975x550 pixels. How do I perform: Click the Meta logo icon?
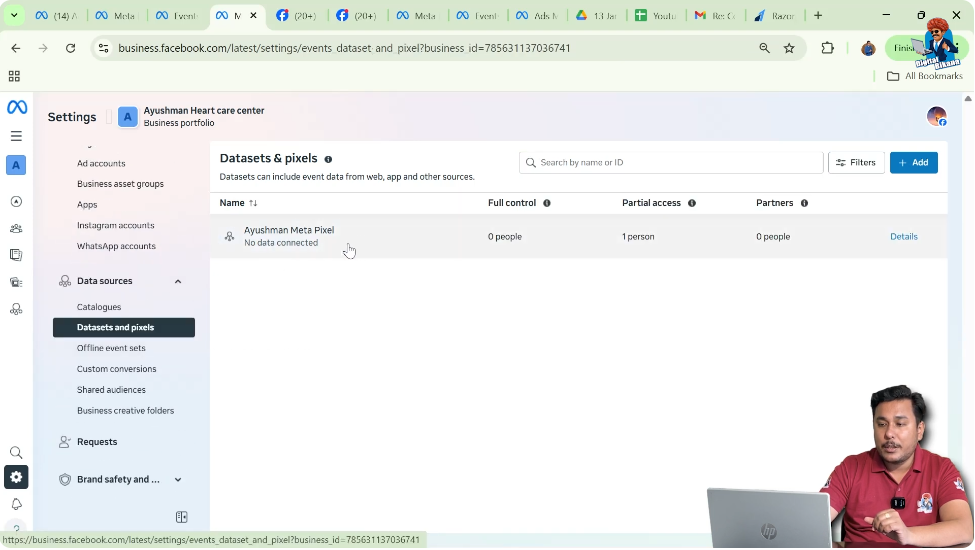[17, 108]
